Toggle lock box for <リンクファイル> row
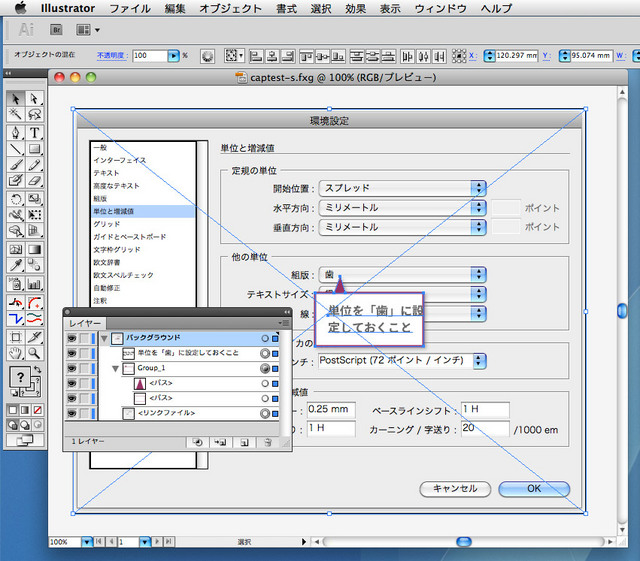This screenshot has width=640, height=561. (x=84, y=413)
